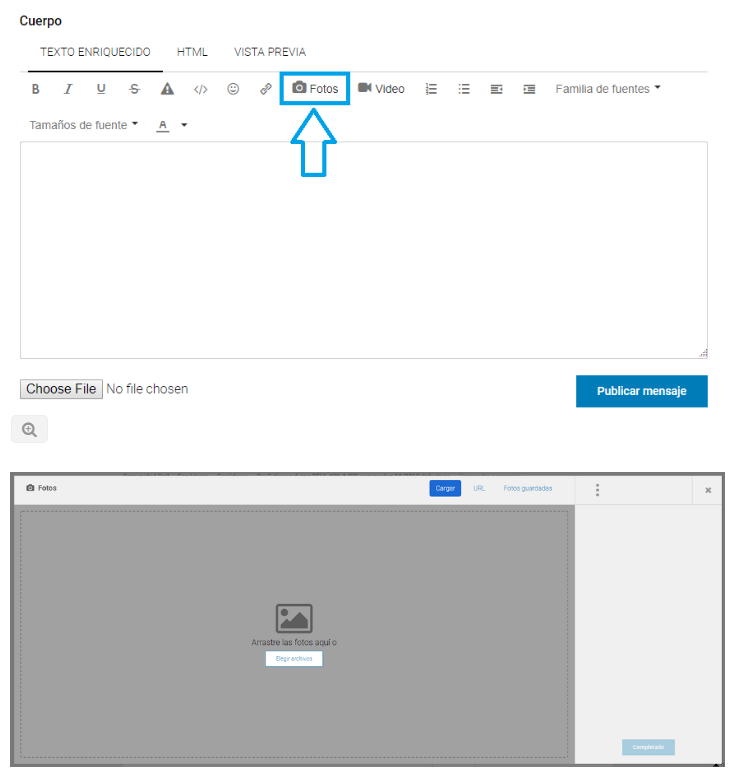This screenshot has height=778, width=735.
Task: Open the VISTA PREVIA tab
Action: tap(270, 52)
